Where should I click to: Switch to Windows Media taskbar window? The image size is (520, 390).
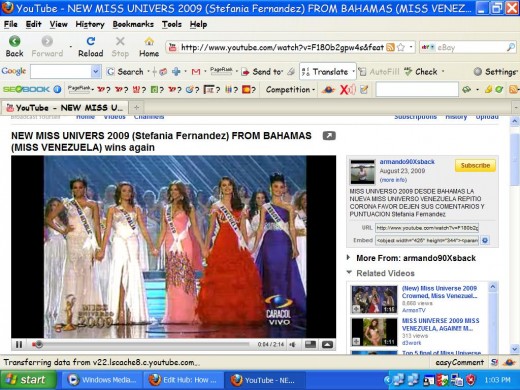tap(103, 380)
